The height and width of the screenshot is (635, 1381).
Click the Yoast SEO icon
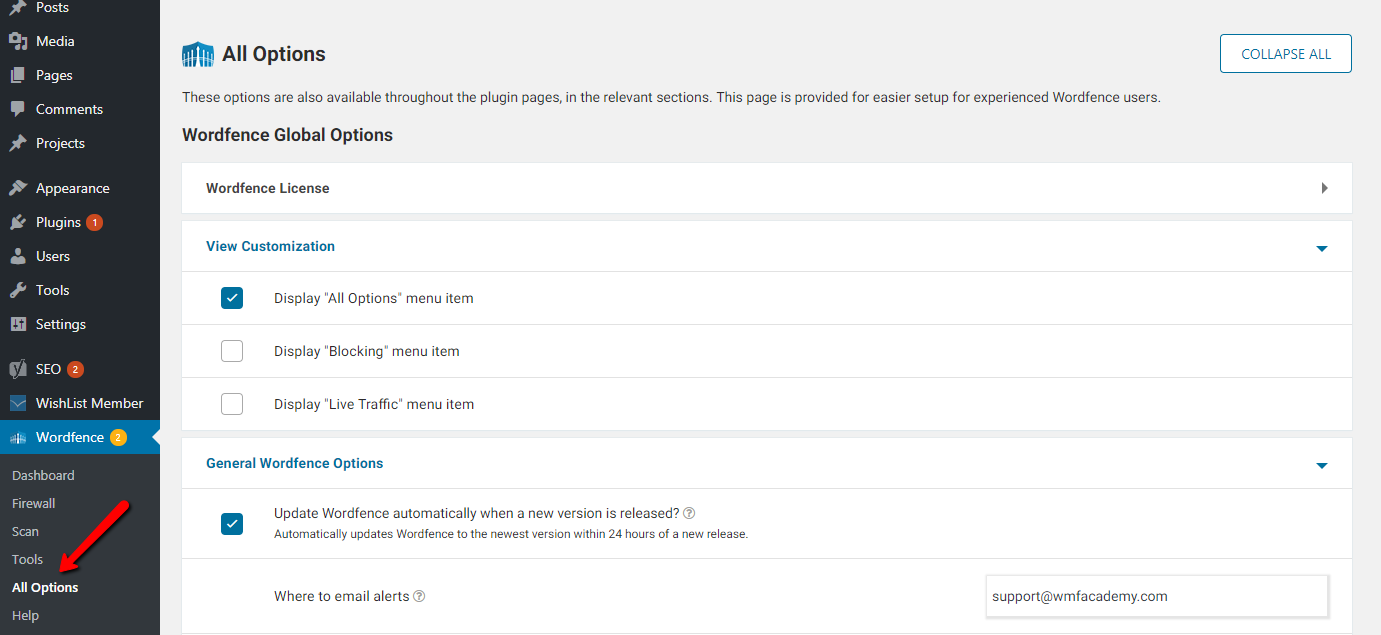[x=18, y=369]
